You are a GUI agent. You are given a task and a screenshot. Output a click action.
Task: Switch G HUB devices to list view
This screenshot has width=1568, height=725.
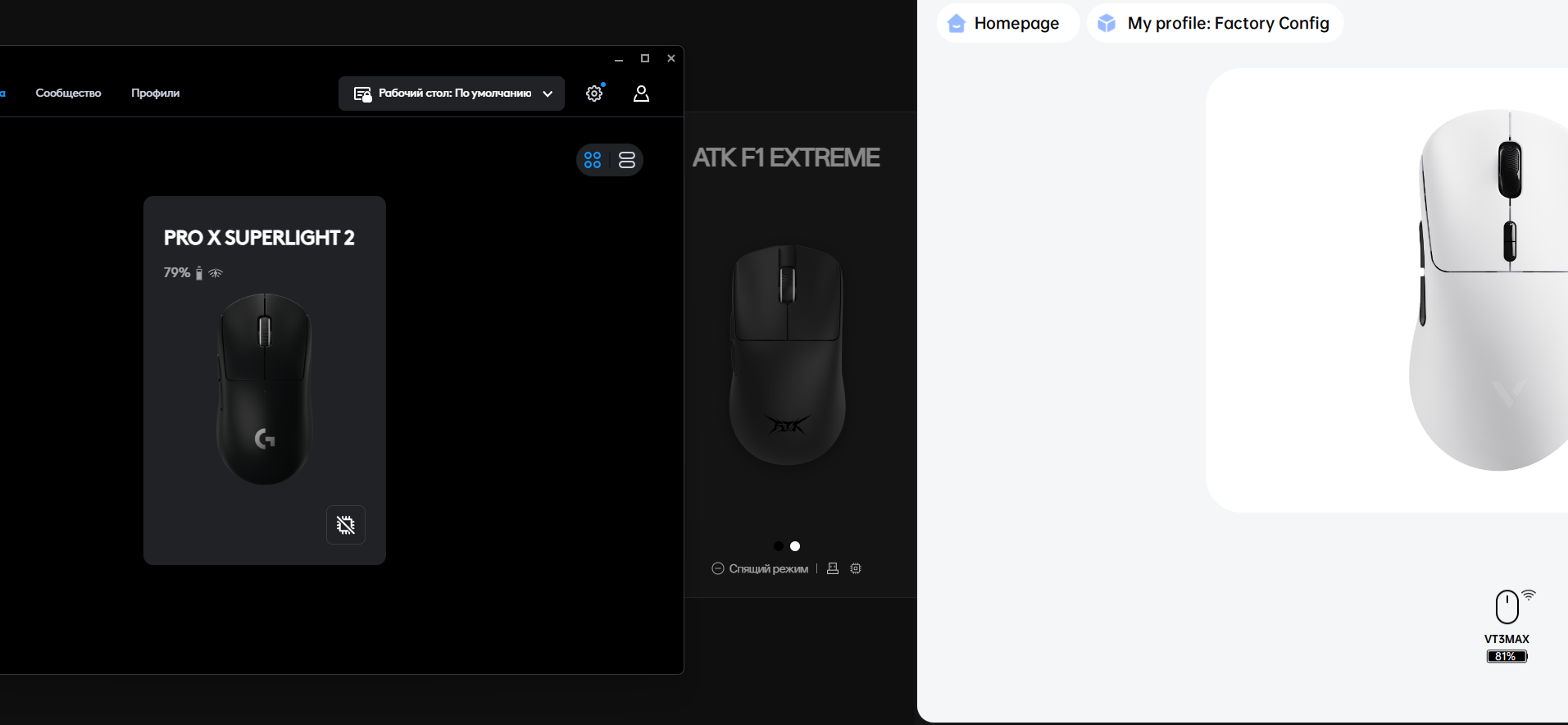point(627,160)
